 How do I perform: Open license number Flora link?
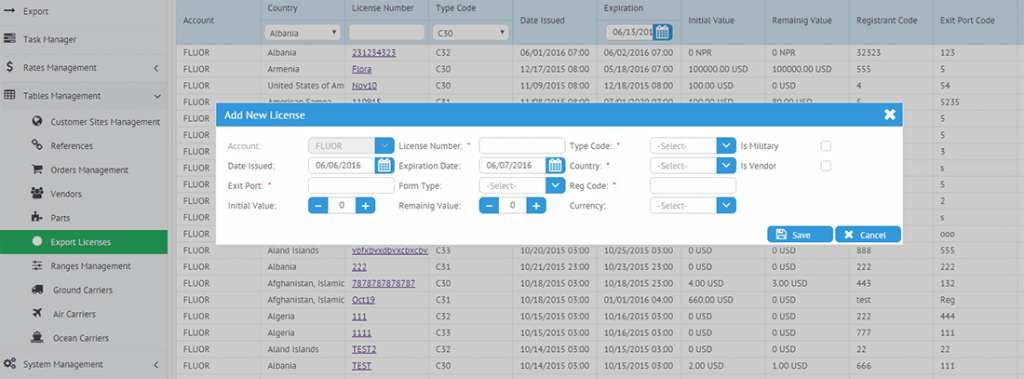(362, 69)
